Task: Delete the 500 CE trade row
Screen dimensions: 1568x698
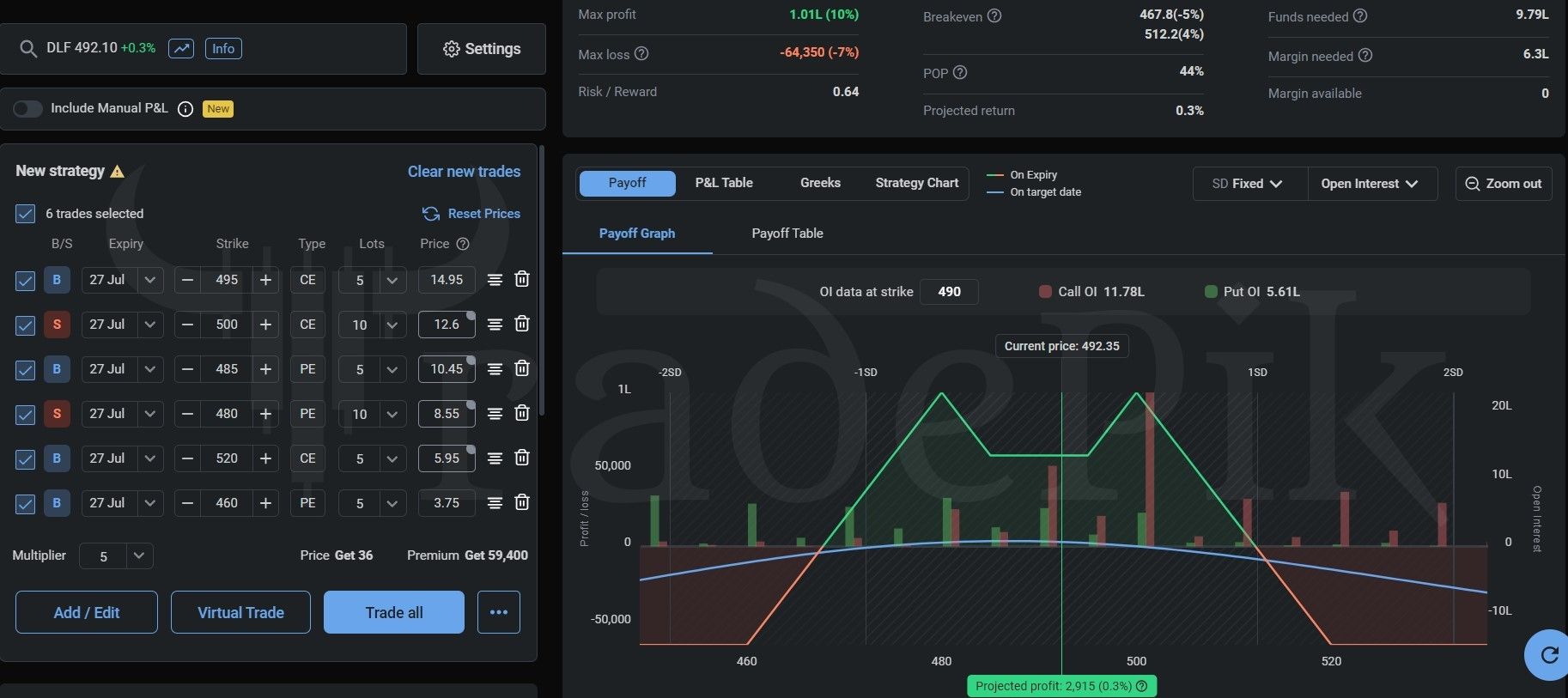Action: click(522, 324)
